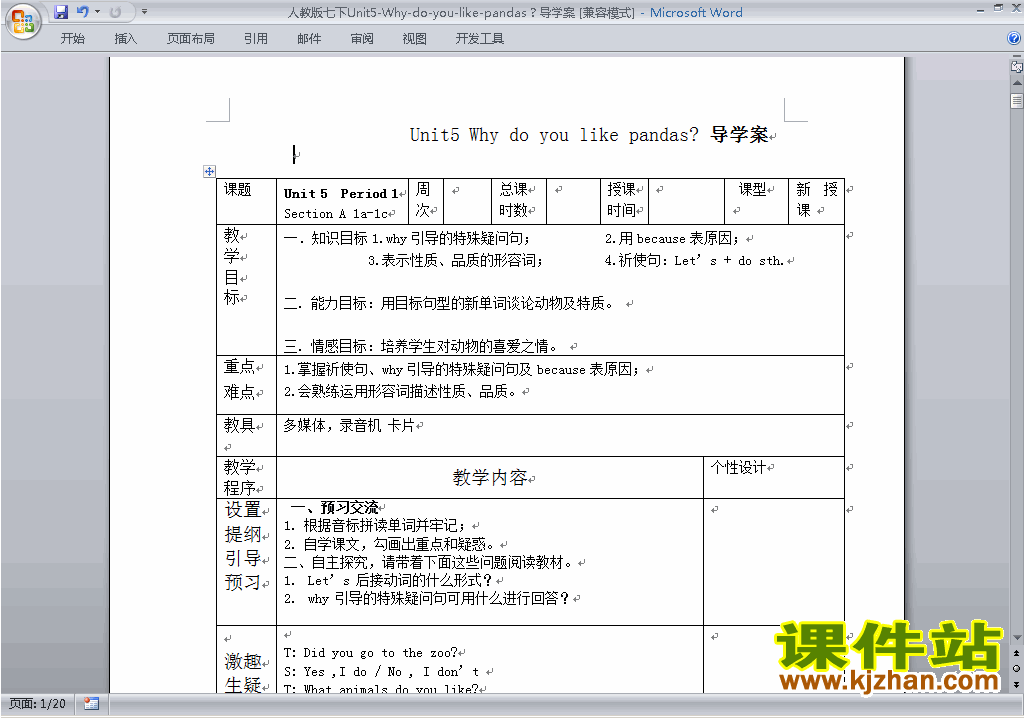Click the vertical scrollbar up arrow
Image resolution: width=1024 pixels, height=718 pixels.
tap(1016, 83)
